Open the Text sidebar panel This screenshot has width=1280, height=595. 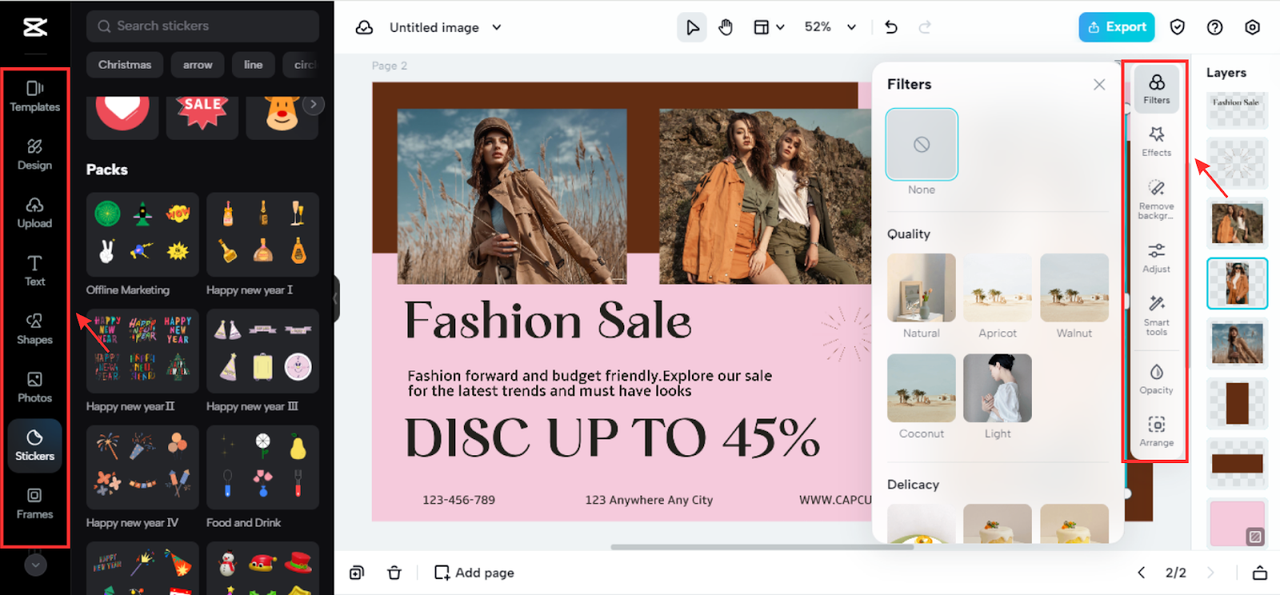(x=35, y=270)
